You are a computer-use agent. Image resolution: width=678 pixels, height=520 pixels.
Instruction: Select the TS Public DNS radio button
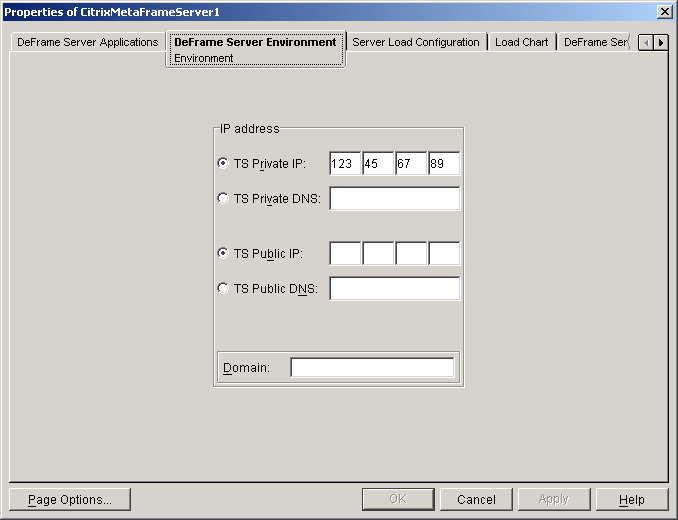point(223,288)
